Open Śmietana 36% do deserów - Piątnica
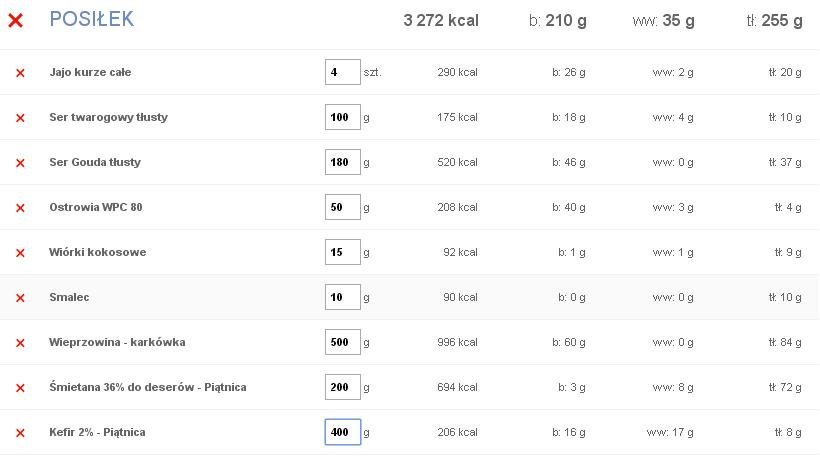Viewport: 820px width, 459px height. click(147, 387)
